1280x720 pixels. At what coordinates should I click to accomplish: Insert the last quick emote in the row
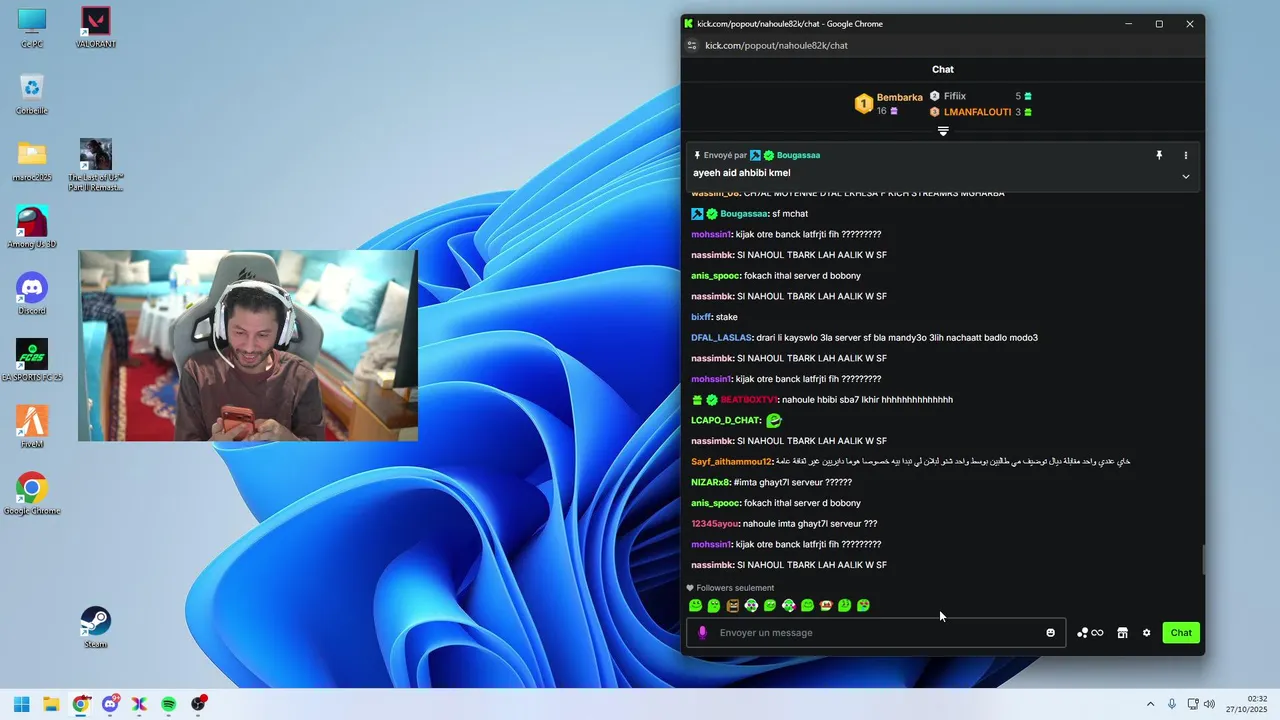tap(864, 605)
